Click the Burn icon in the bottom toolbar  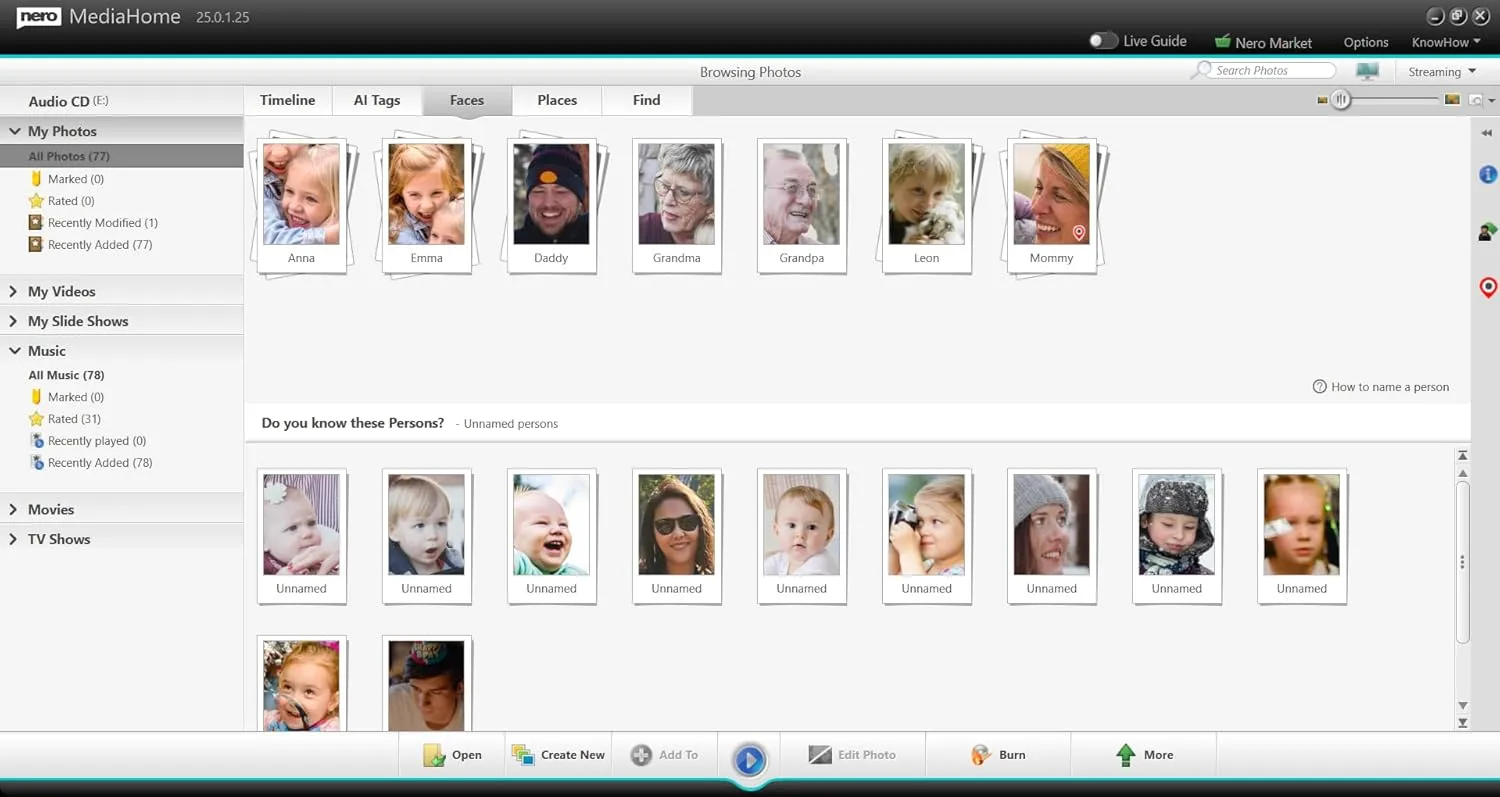980,755
